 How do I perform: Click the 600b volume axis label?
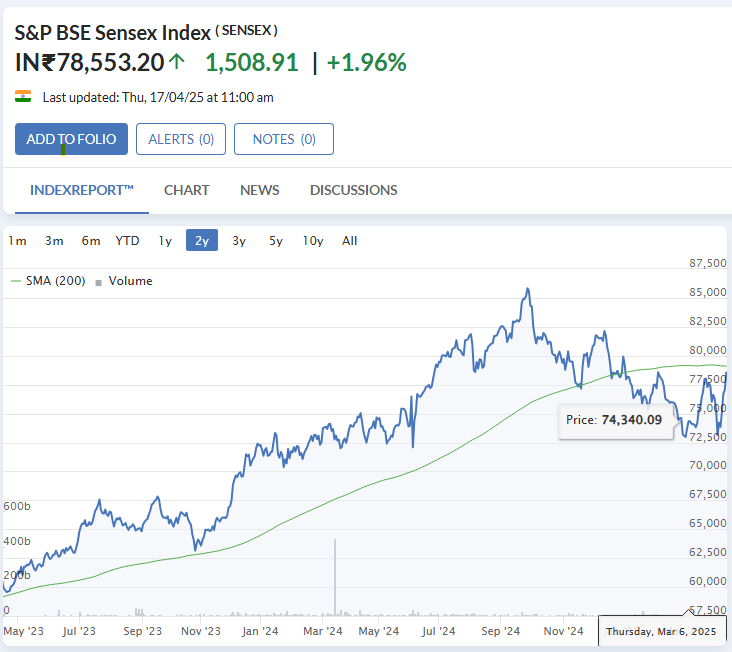click(x=17, y=506)
